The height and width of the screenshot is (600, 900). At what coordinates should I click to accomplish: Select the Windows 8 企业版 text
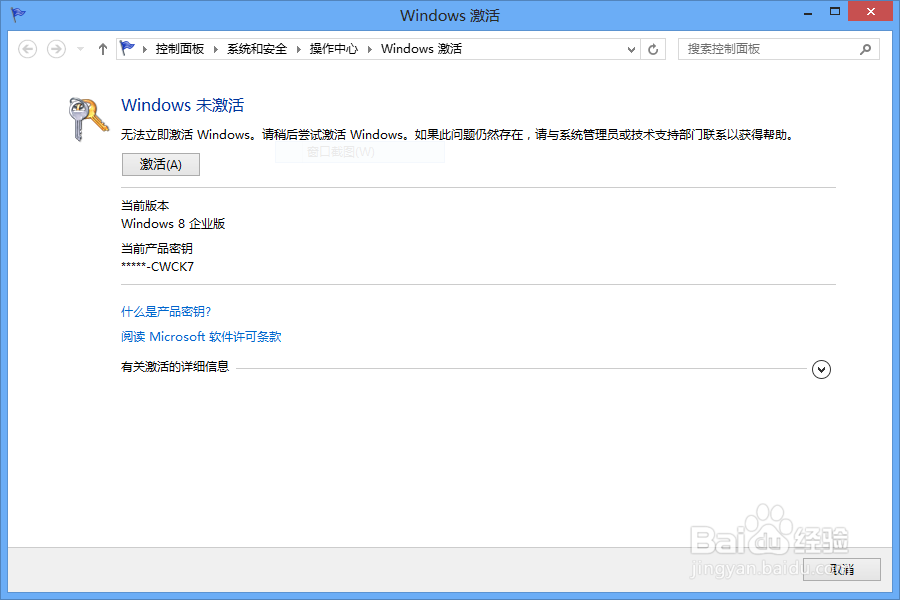click(173, 223)
